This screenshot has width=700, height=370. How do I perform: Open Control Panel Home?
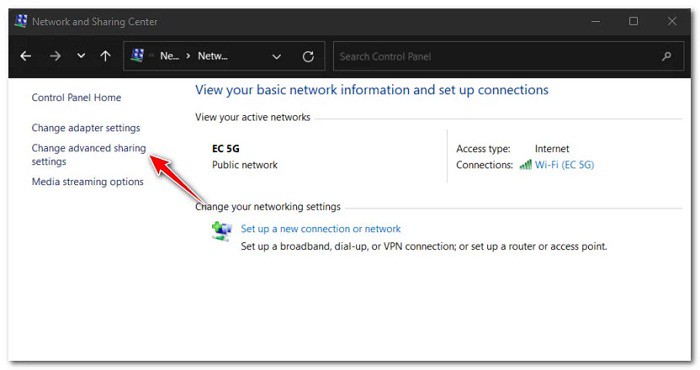(76, 98)
